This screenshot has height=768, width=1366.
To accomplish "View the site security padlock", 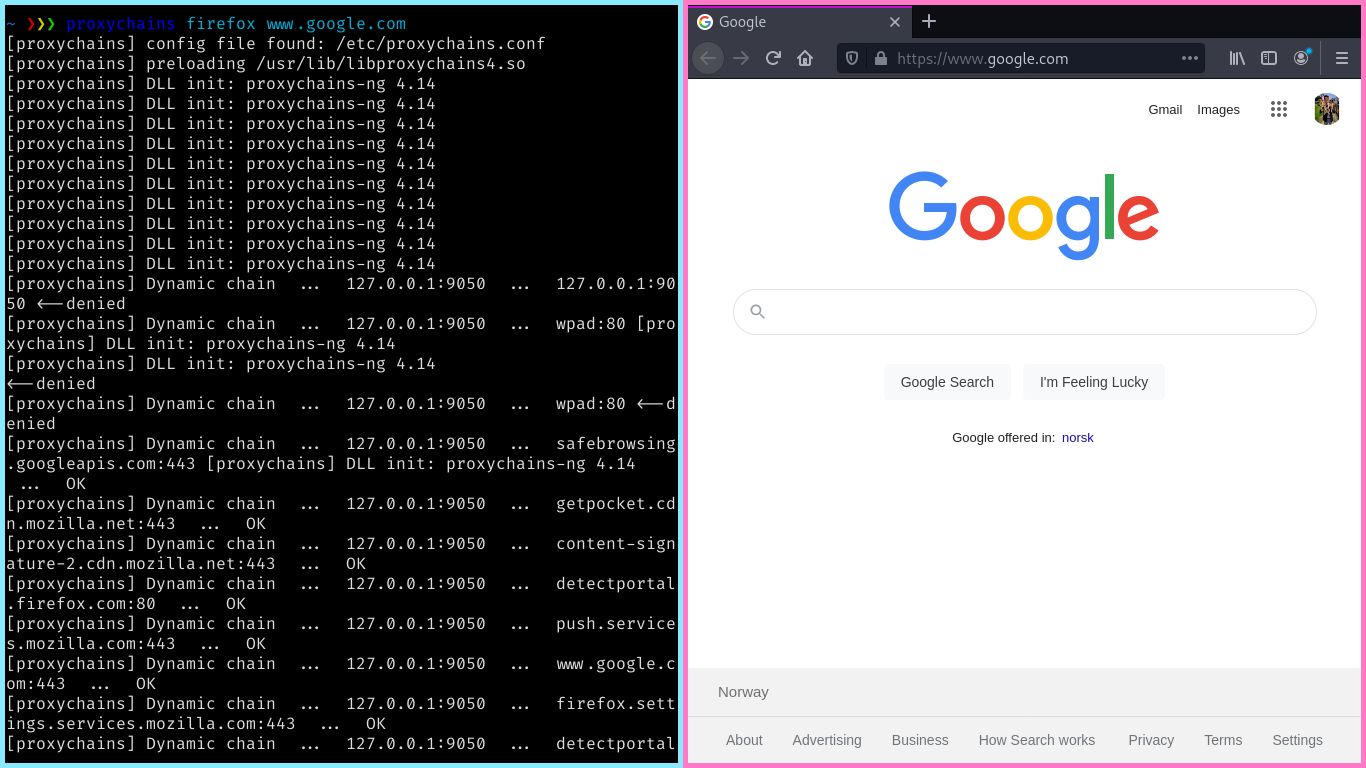I will click(881, 58).
